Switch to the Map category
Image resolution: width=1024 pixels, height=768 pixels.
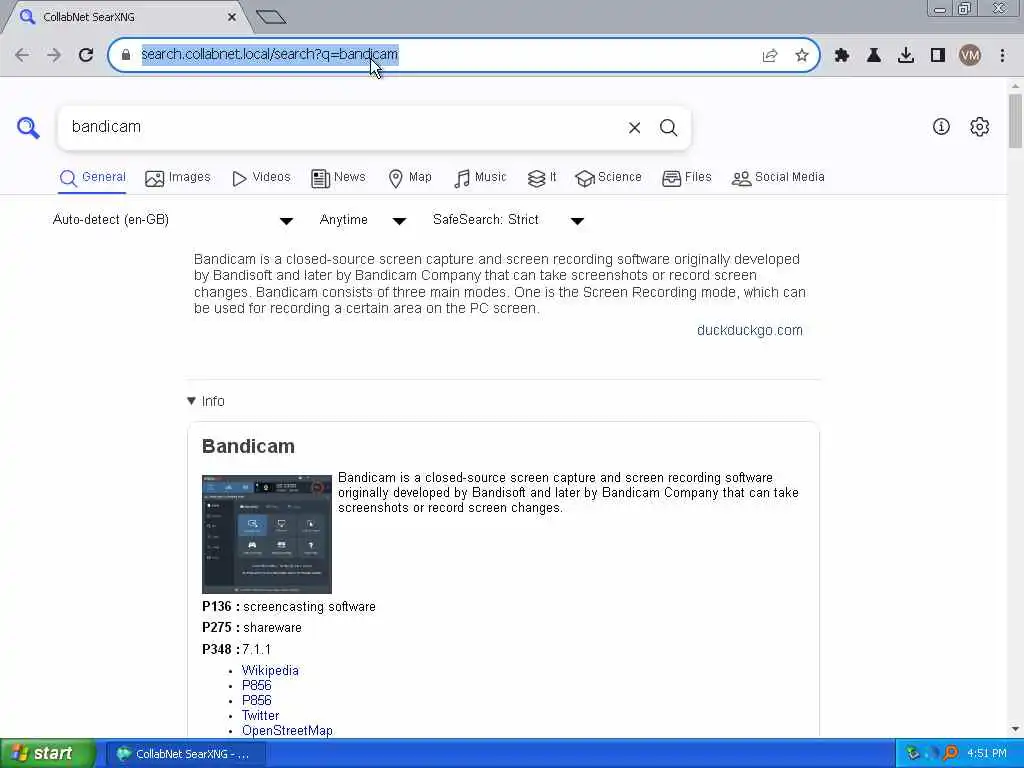coord(410,178)
